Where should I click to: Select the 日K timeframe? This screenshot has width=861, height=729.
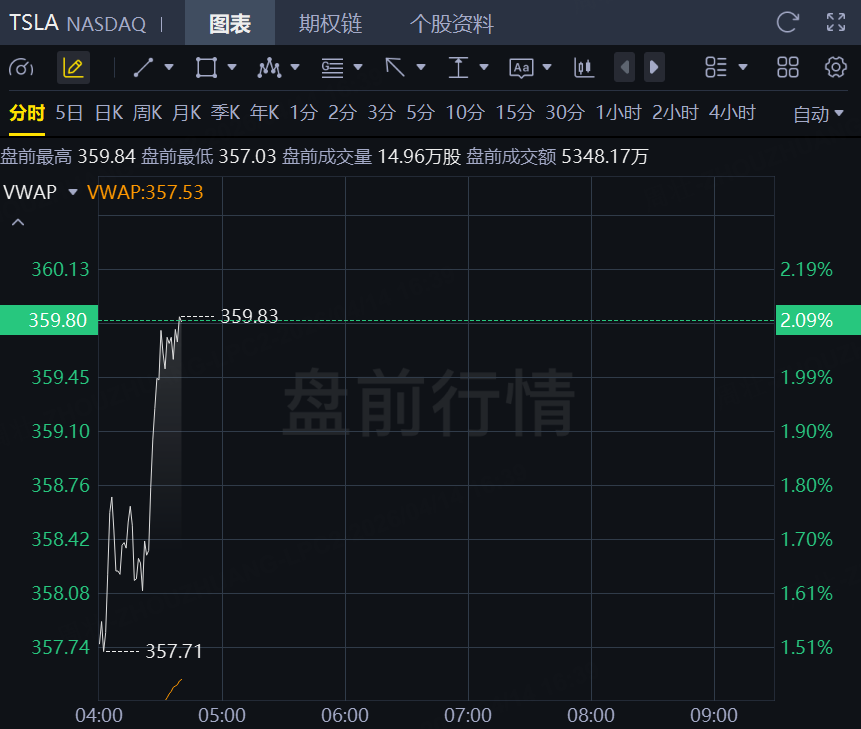click(109, 113)
